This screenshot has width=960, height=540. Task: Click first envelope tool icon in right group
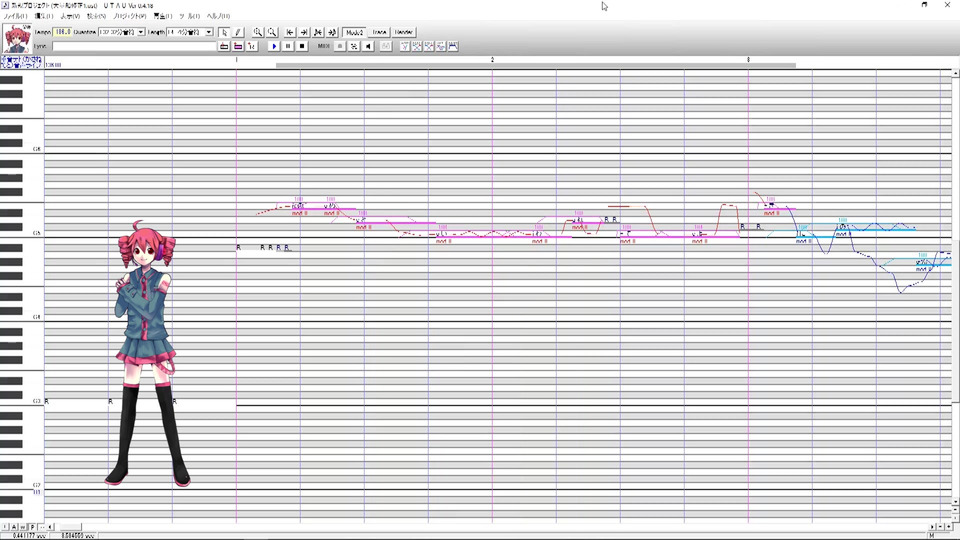point(405,46)
